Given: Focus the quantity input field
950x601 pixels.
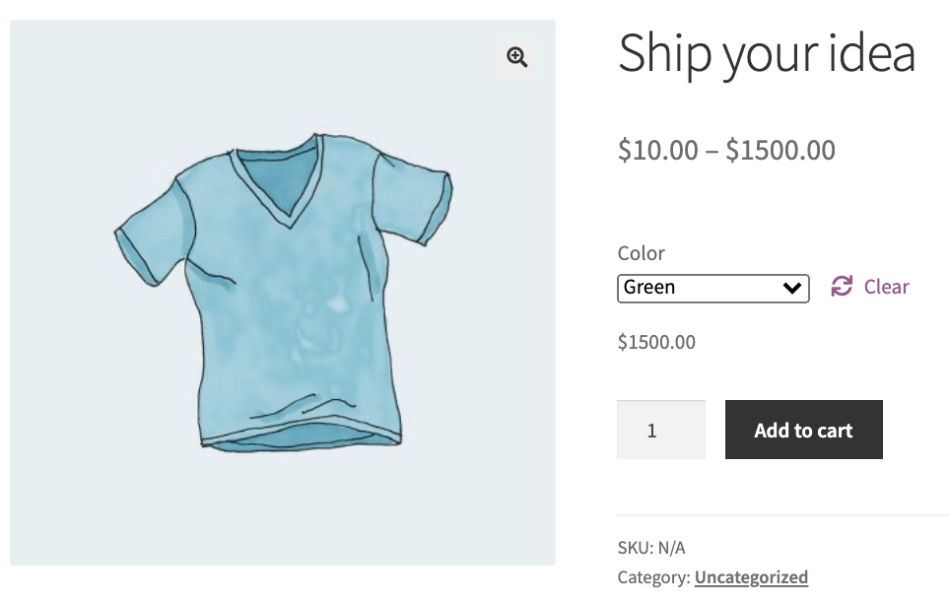Looking at the screenshot, I should 660,430.
